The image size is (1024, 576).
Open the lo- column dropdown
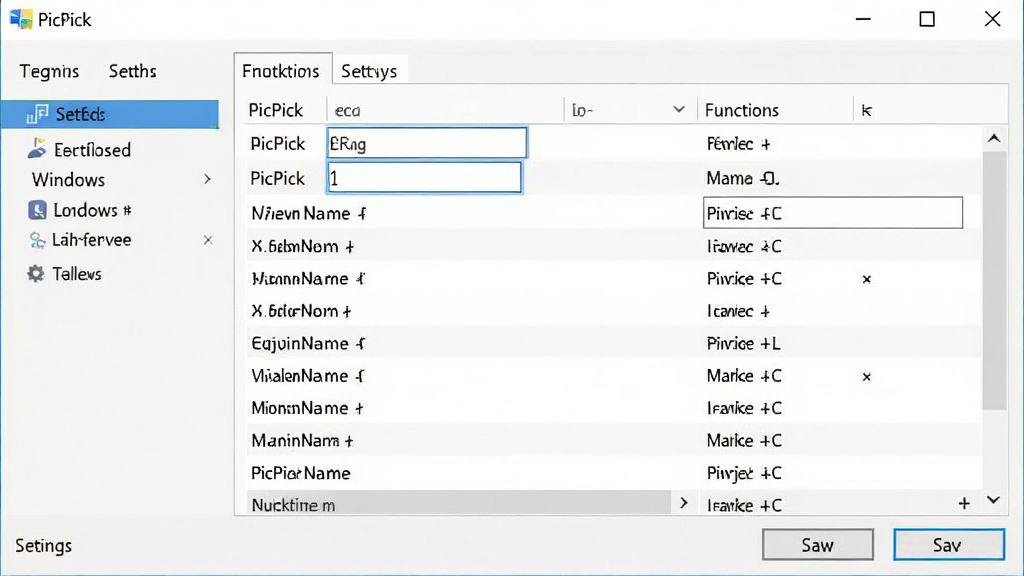pos(679,110)
